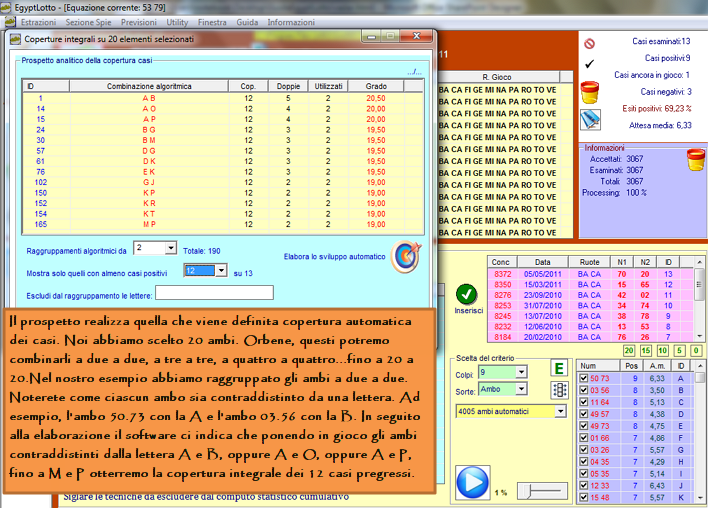Uncheck the checkbox for ambo 12 33
Image resolution: width=708 pixels, height=508 pixels.
583,485
